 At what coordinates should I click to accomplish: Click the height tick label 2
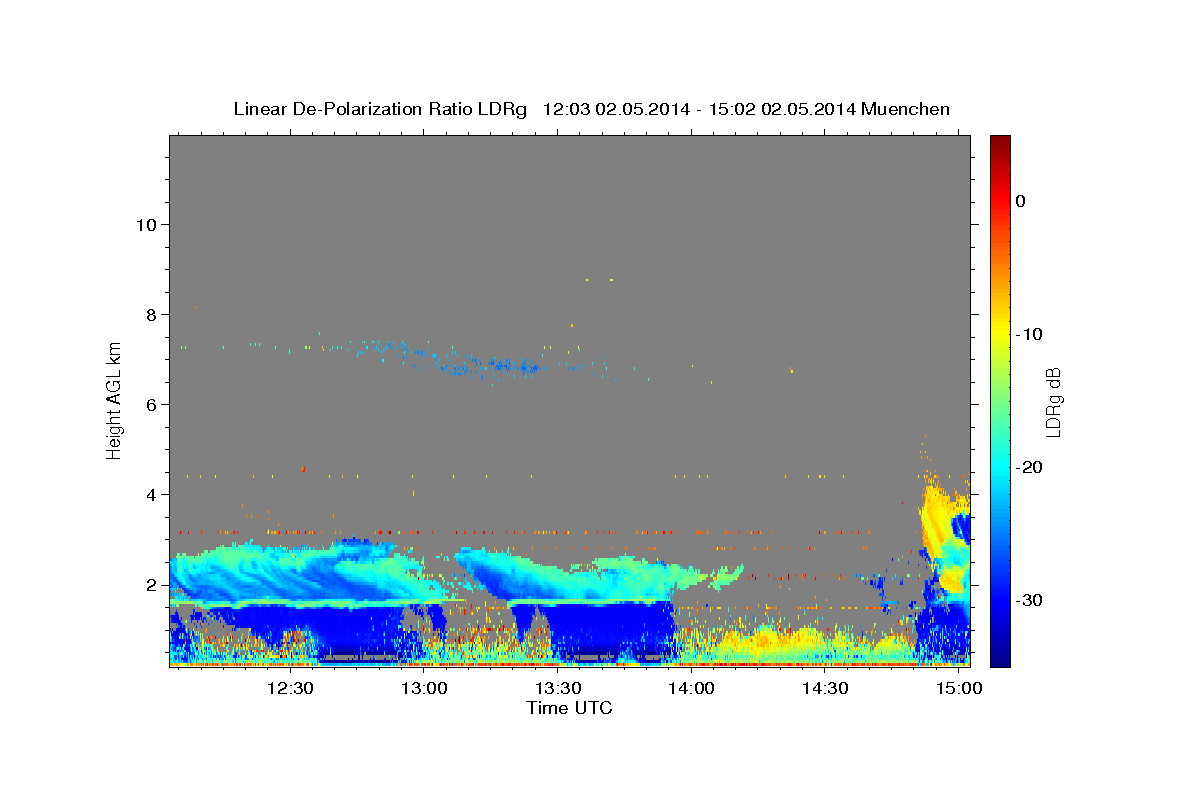tap(150, 584)
